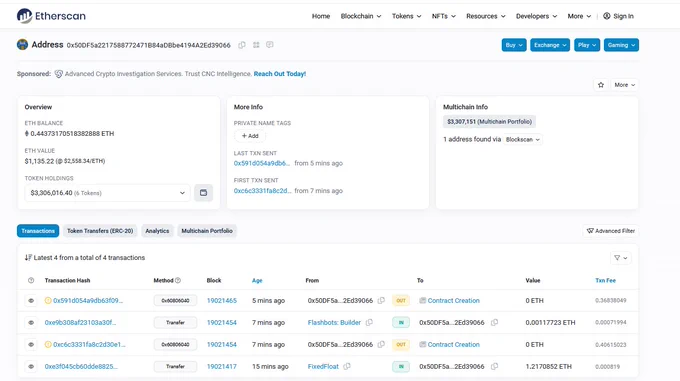Open transaction hash 0xe3f045cb60dde8825
This screenshot has width=680, height=381.
[81, 366]
